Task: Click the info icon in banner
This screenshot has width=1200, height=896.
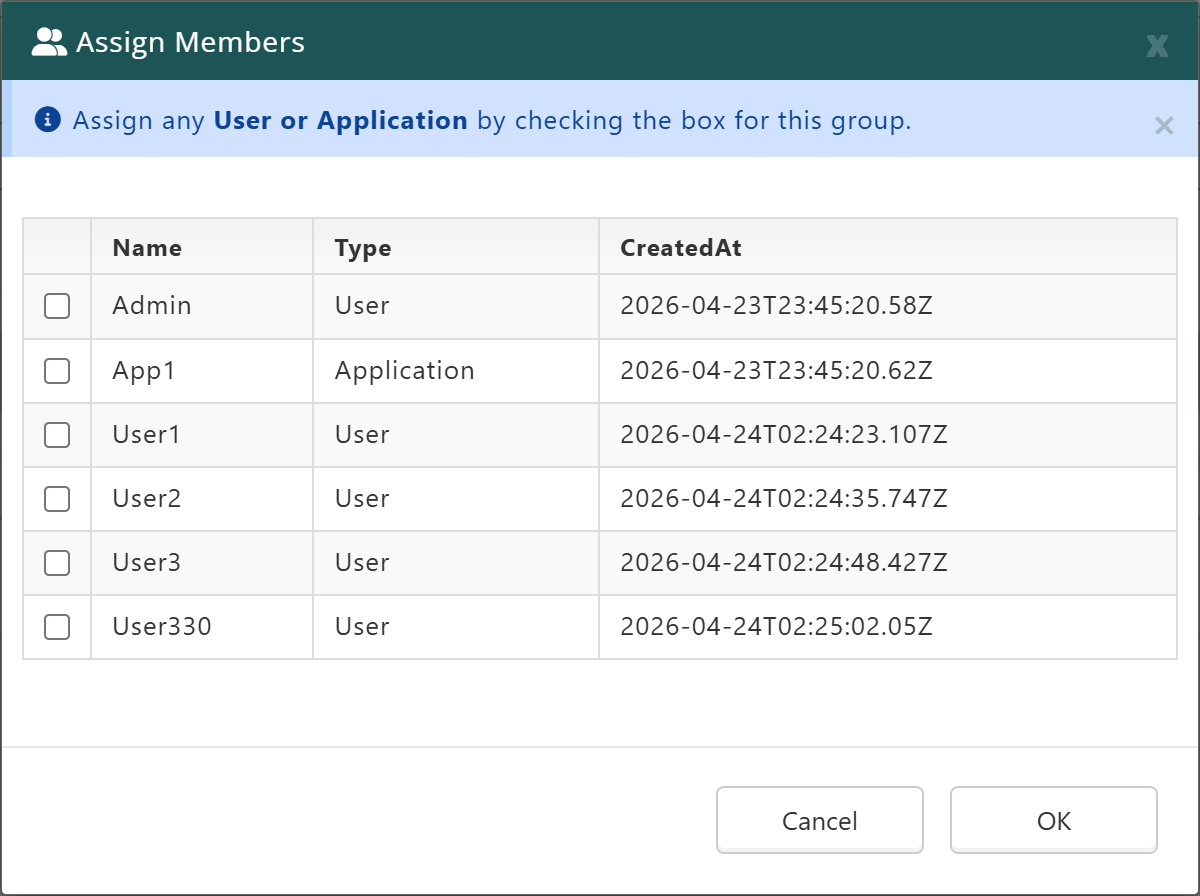Action: [48, 120]
